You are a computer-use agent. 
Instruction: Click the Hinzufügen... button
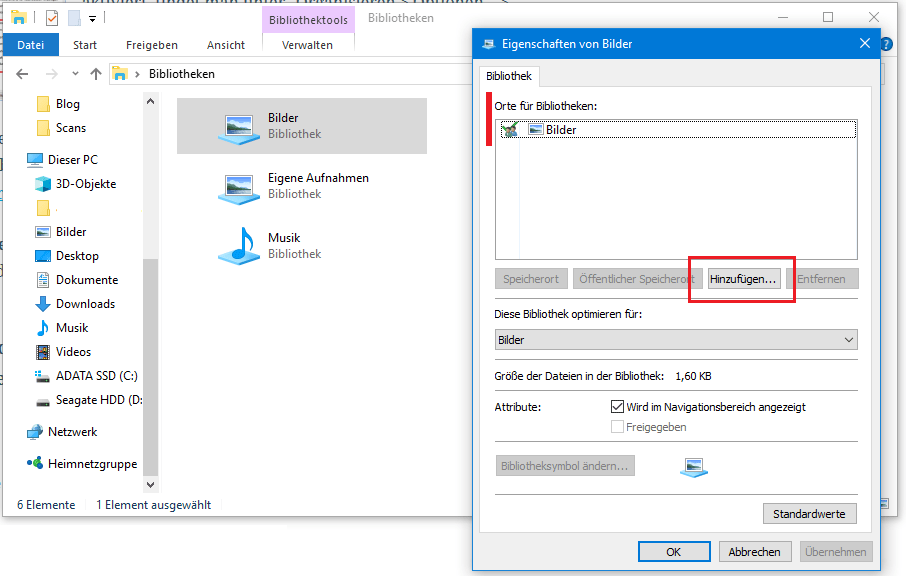click(742, 279)
